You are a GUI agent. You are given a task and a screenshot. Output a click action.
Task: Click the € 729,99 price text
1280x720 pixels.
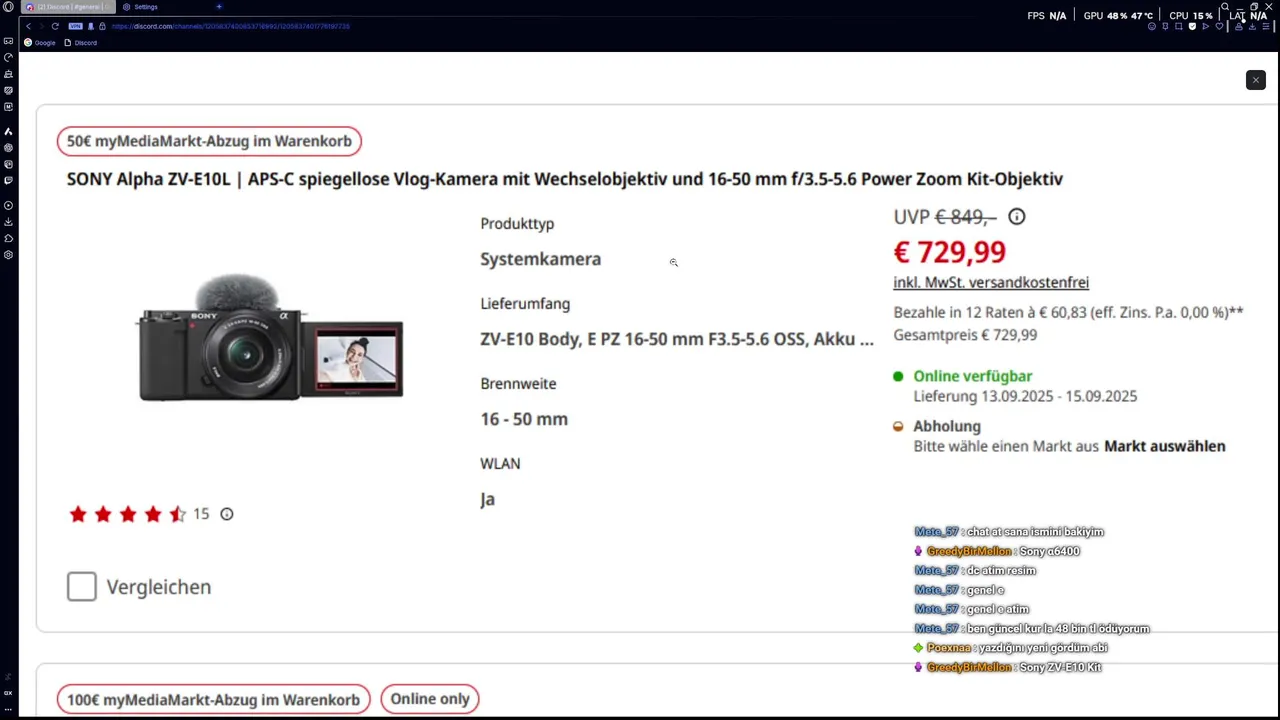[x=950, y=252]
